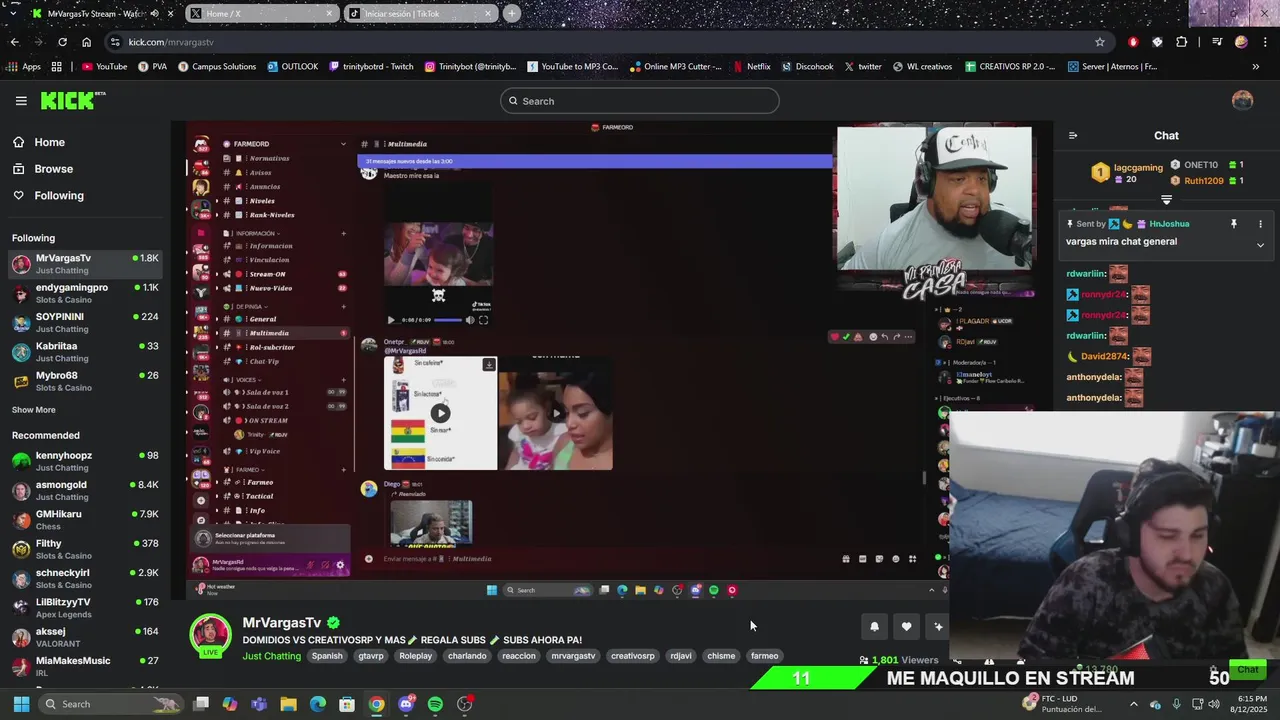Screen dimensions: 1280x720
Task: Unpin the pinned chat message
Action: (x=1233, y=224)
